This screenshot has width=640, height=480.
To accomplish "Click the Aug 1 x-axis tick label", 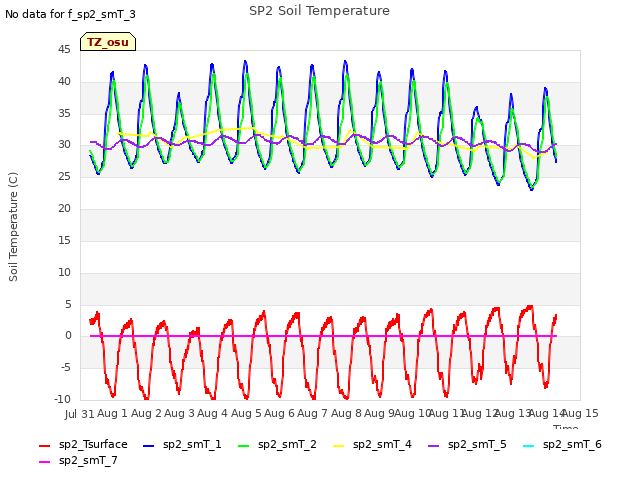I will (113, 413).
